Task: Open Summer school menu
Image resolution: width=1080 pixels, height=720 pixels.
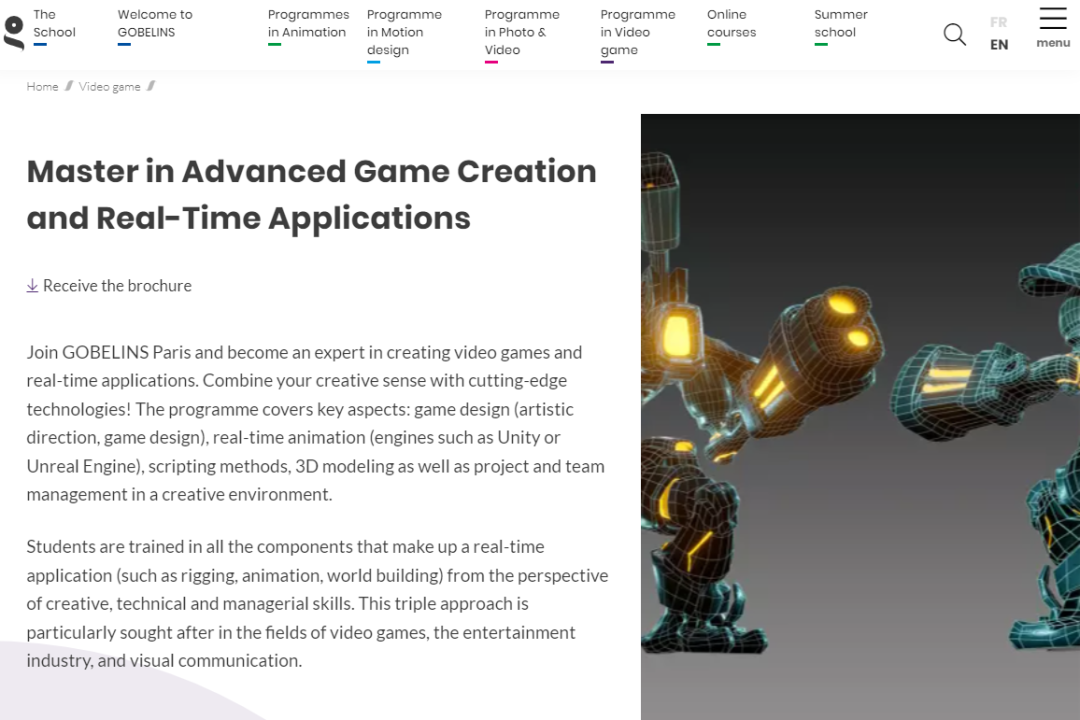Action: [x=840, y=23]
